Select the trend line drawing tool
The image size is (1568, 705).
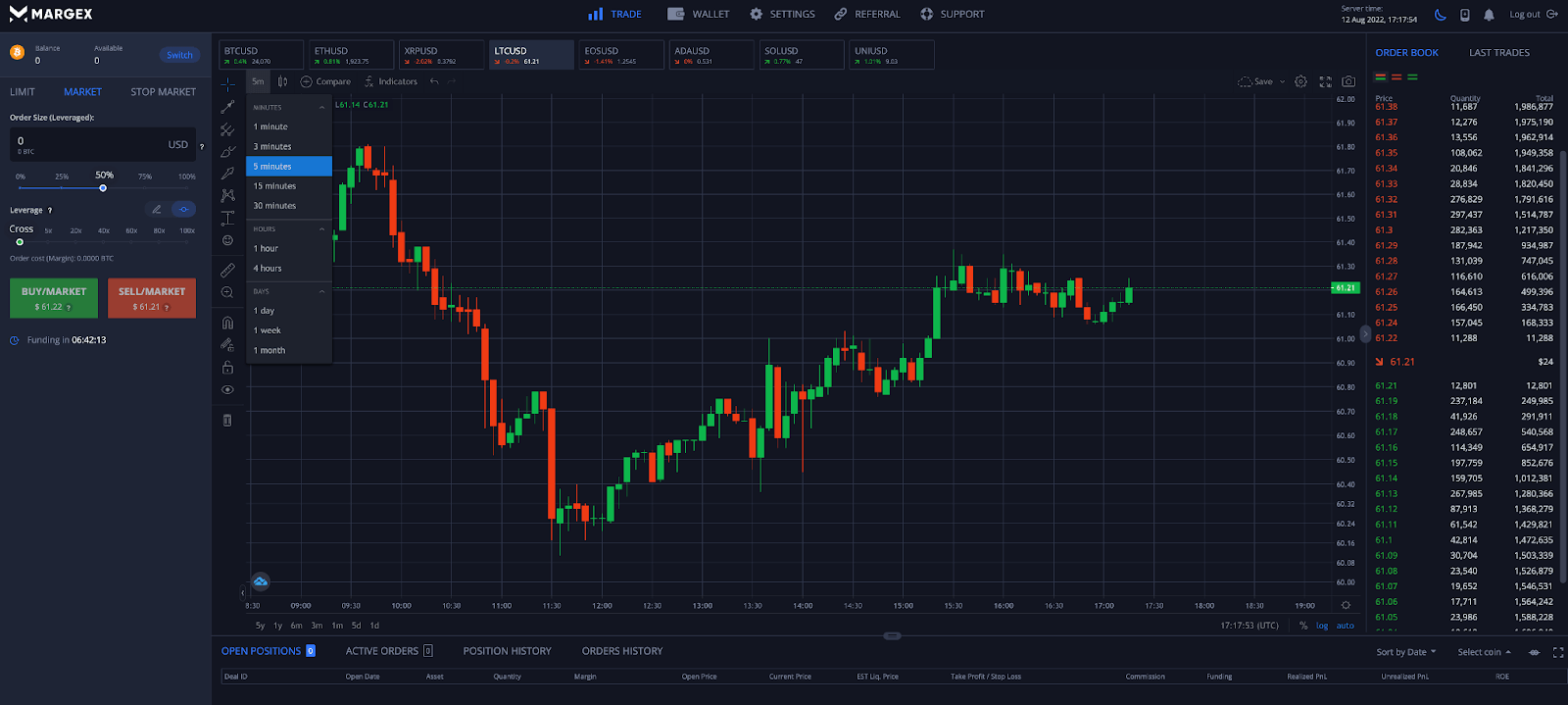click(x=227, y=107)
